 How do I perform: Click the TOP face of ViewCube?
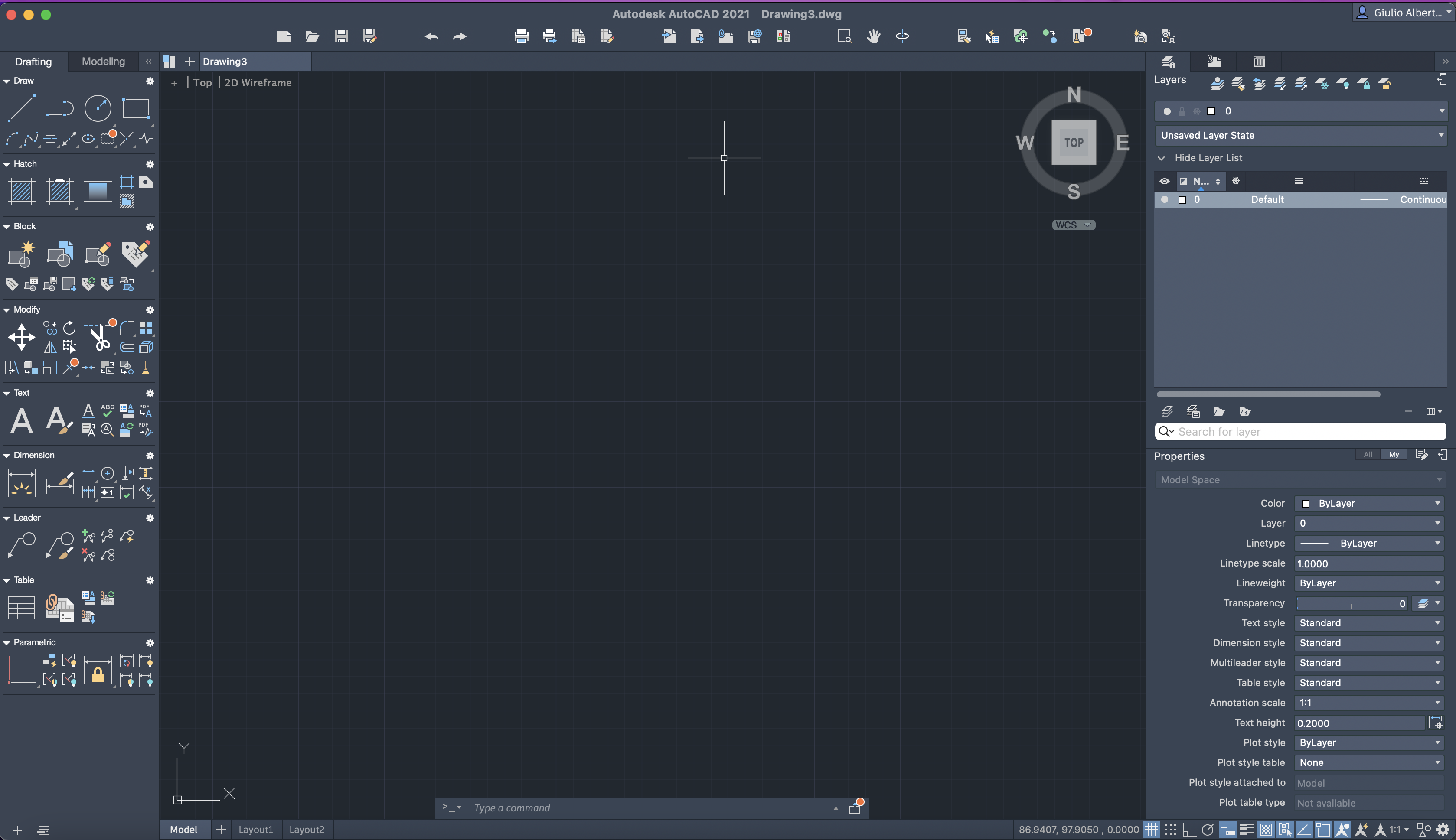click(1074, 143)
